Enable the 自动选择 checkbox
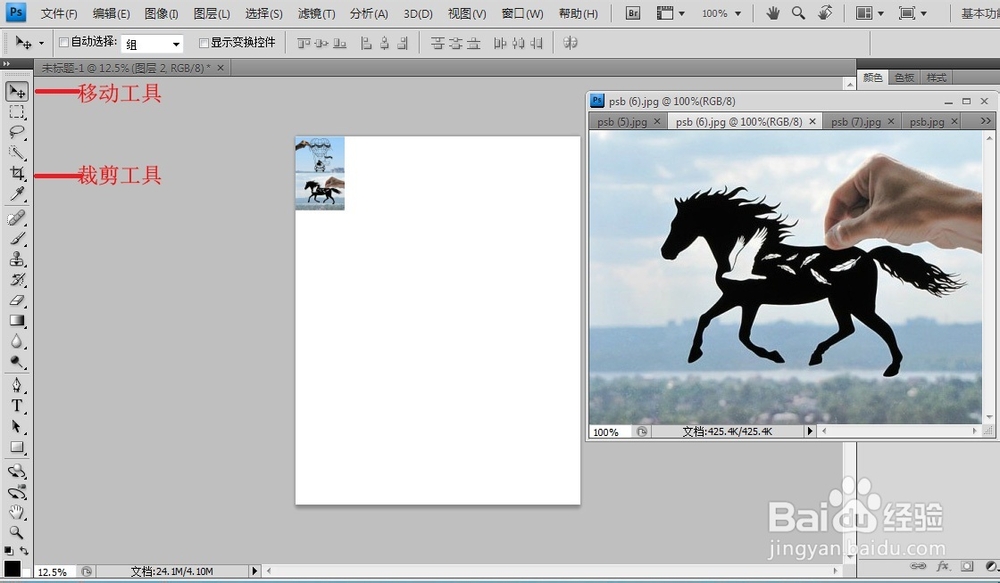Viewport: 1000px width, 583px height. click(x=64, y=43)
